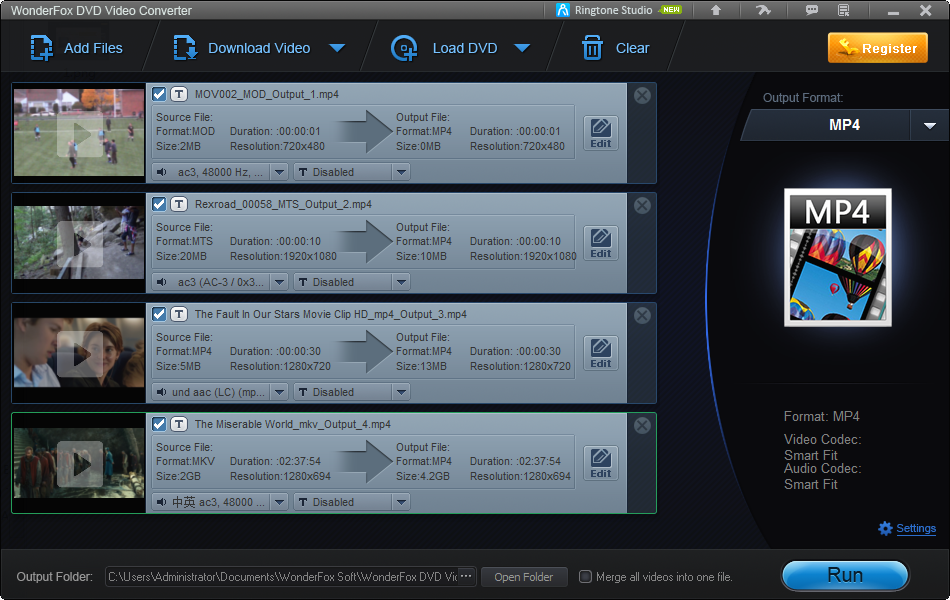The height and width of the screenshot is (600, 950).
Task: Uncheck The Fault In Our Stars checkbox
Action: pyautogui.click(x=159, y=314)
